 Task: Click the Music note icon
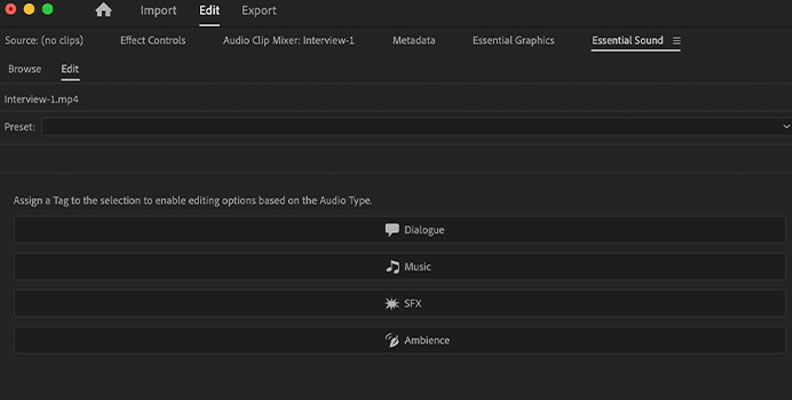tap(392, 267)
